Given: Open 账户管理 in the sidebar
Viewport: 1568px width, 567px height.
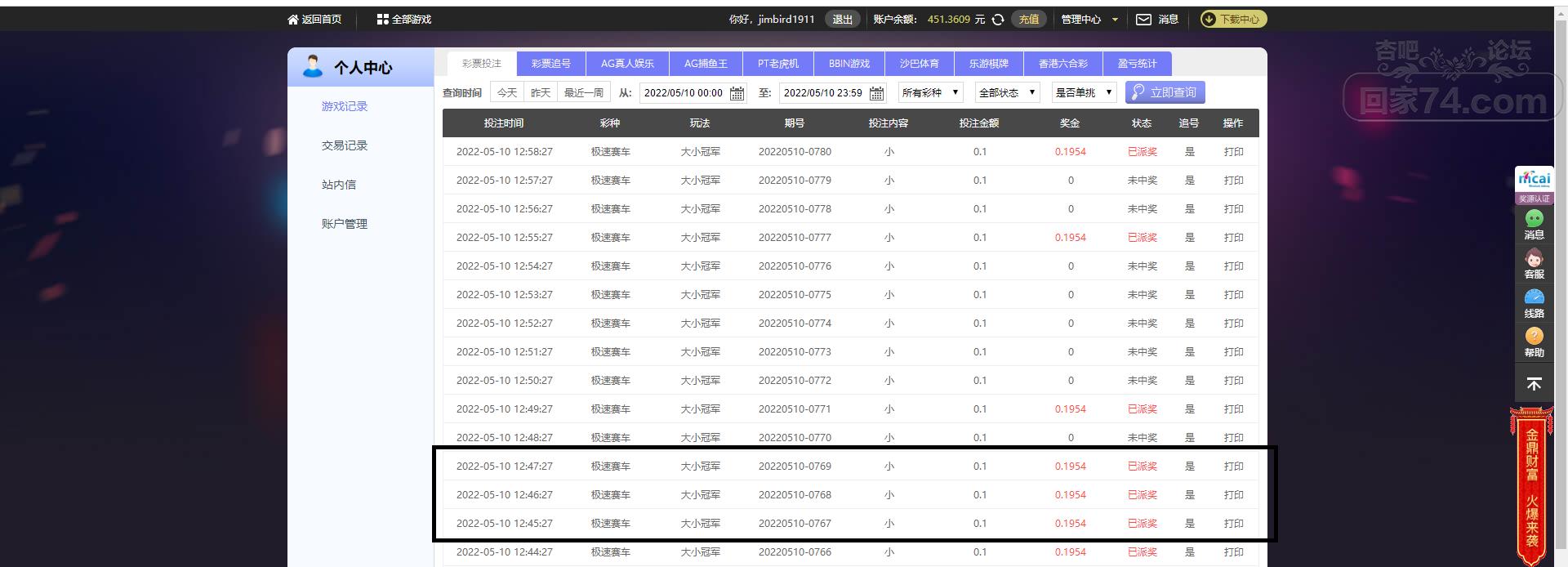Looking at the screenshot, I should pyautogui.click(x=345, y=224).
